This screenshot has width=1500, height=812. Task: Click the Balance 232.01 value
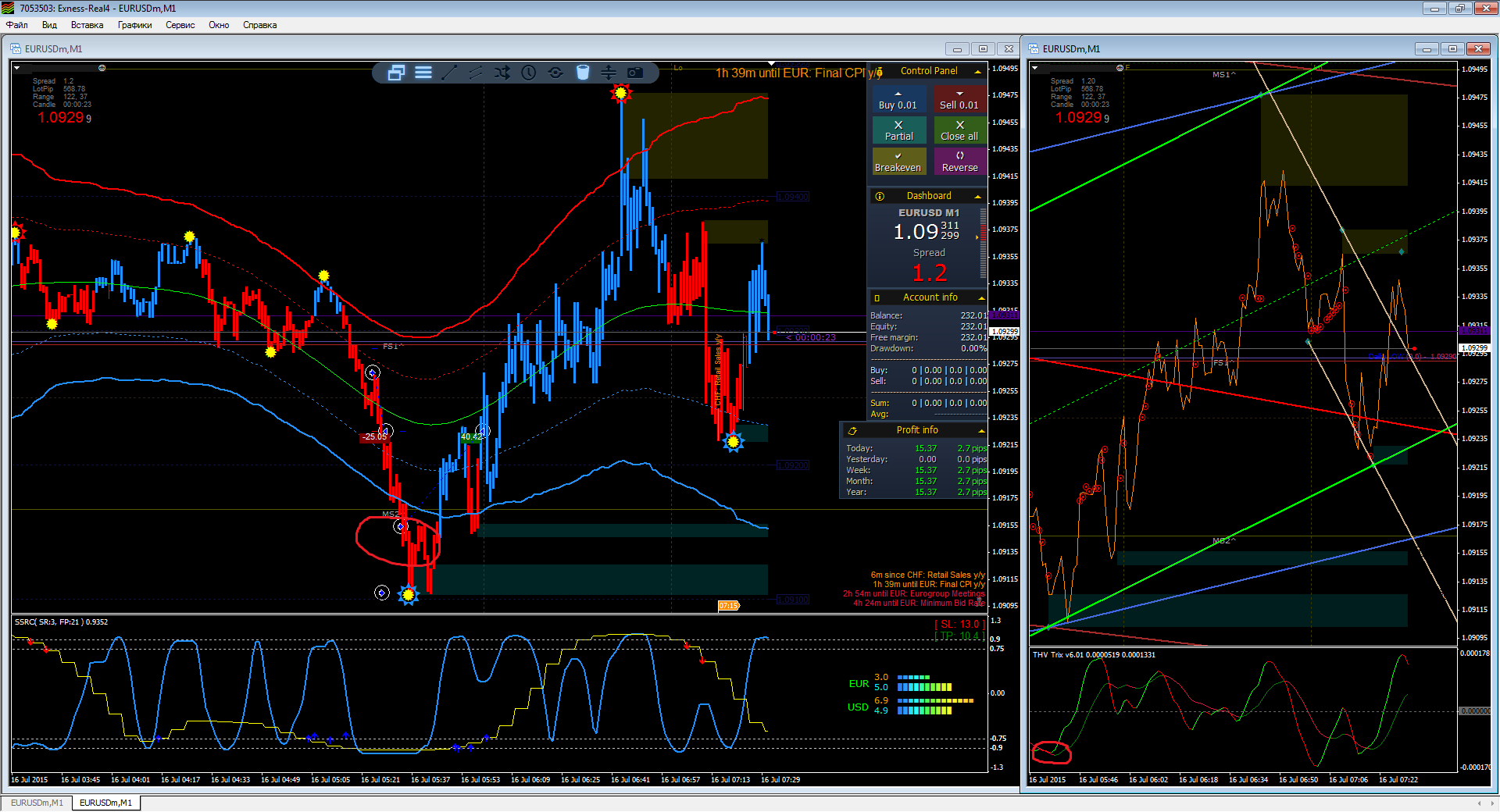[973, 315]
